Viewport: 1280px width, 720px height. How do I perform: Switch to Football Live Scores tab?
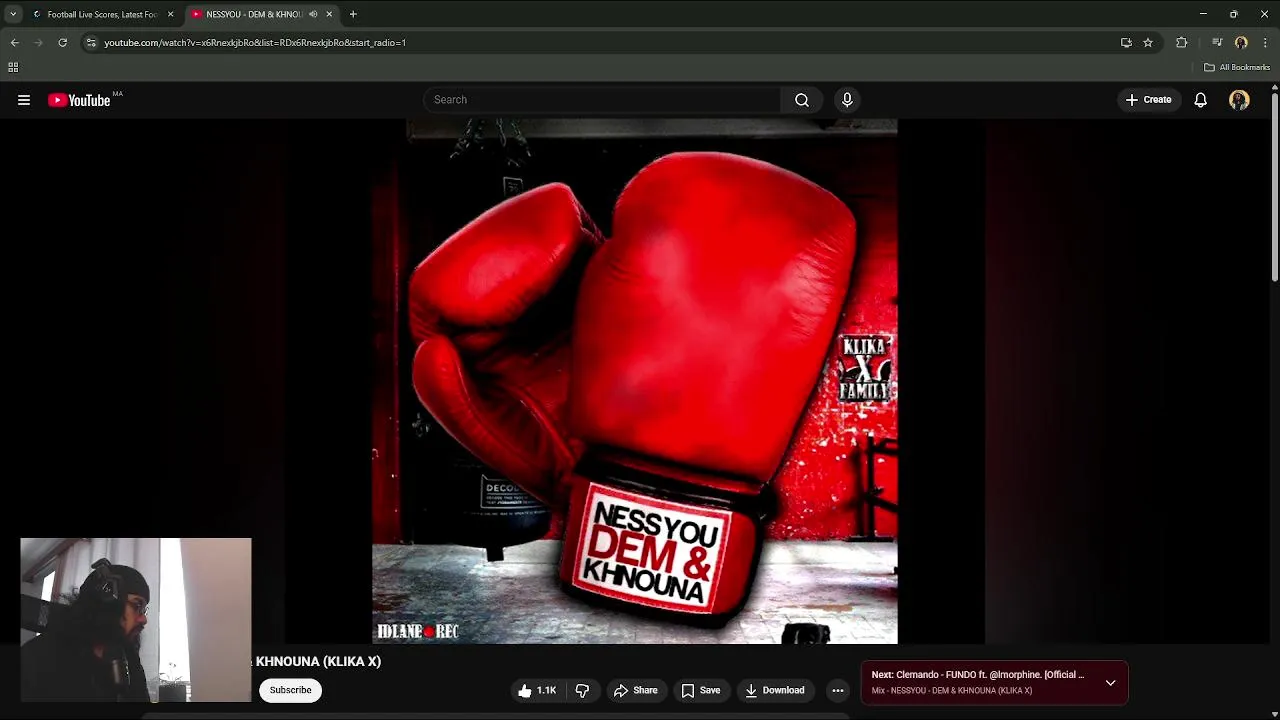click(x=103, y=14)
